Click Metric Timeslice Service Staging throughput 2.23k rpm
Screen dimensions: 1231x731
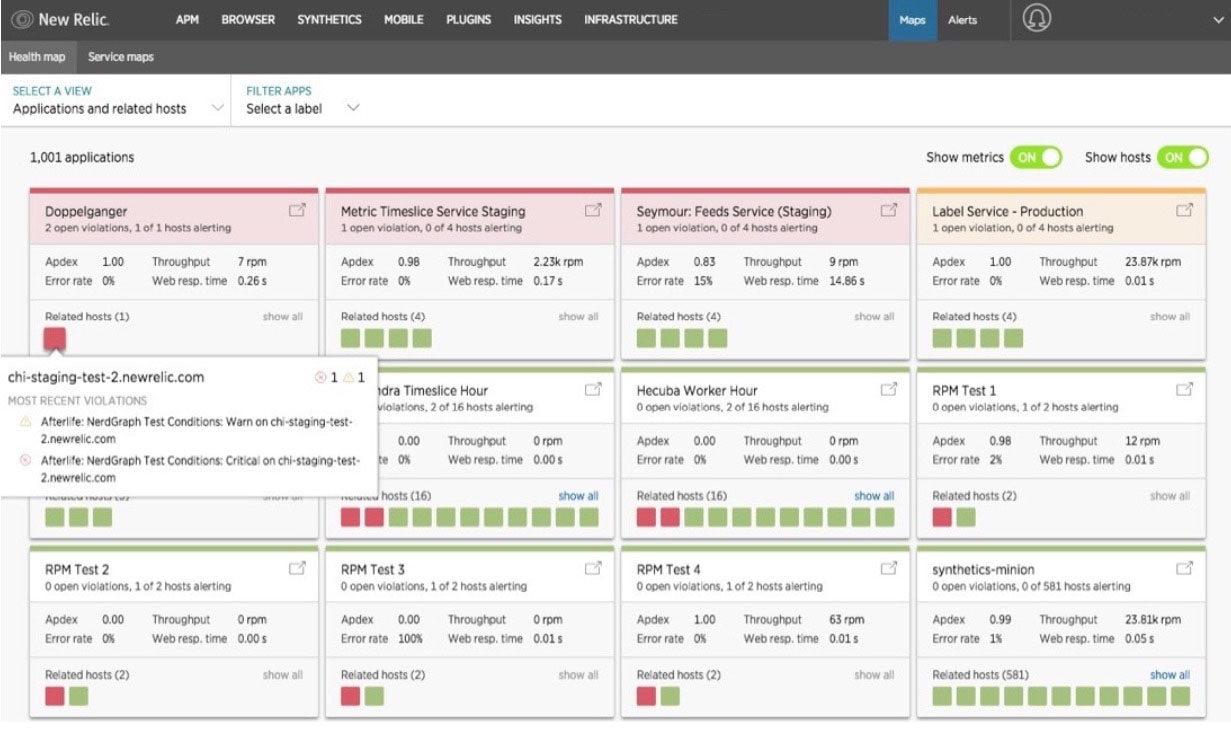point(558,262)
